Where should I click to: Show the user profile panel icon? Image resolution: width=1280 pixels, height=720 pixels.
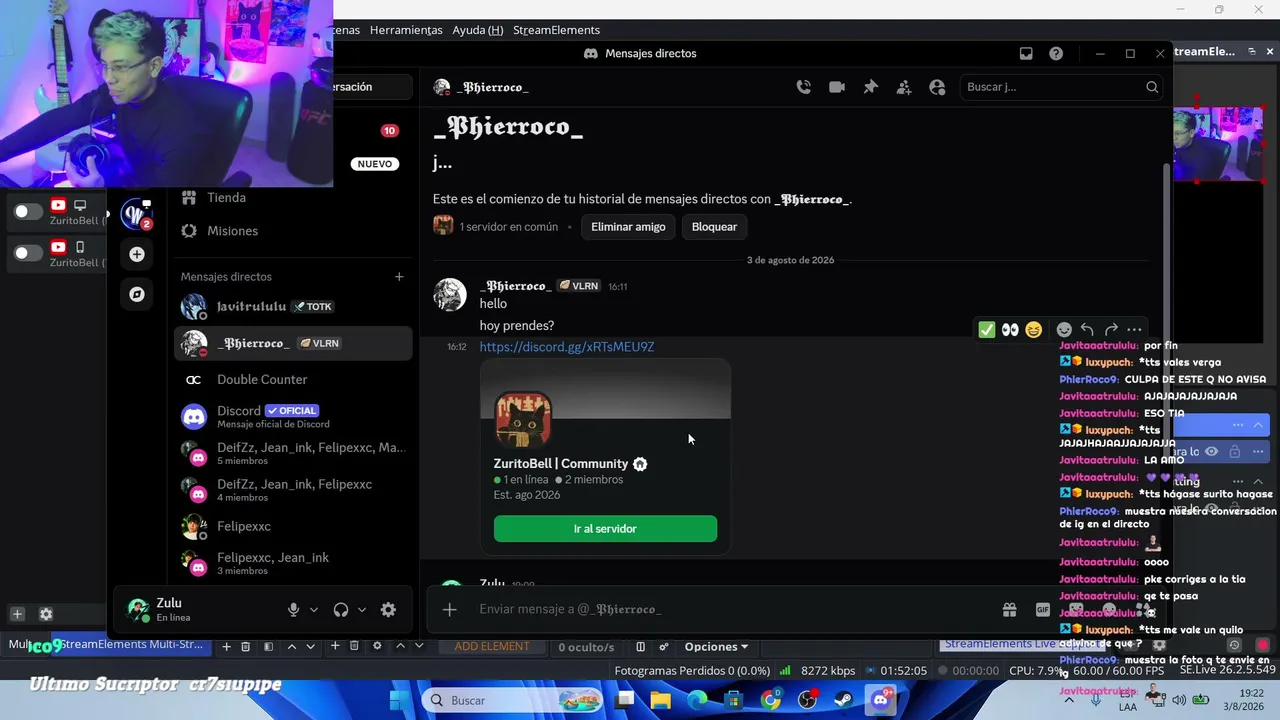(937, 87)
